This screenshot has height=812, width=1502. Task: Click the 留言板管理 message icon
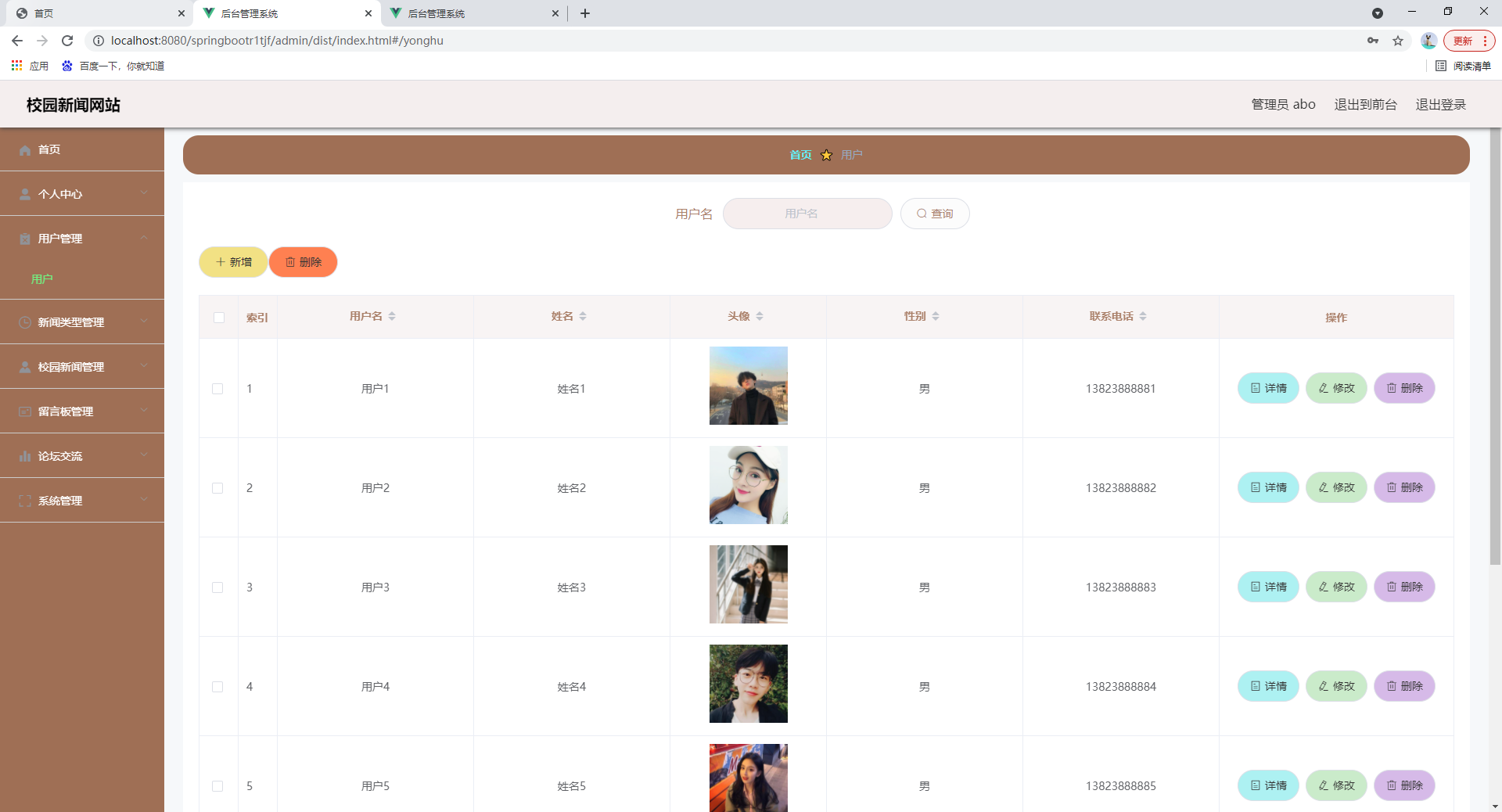pos(25,411)
